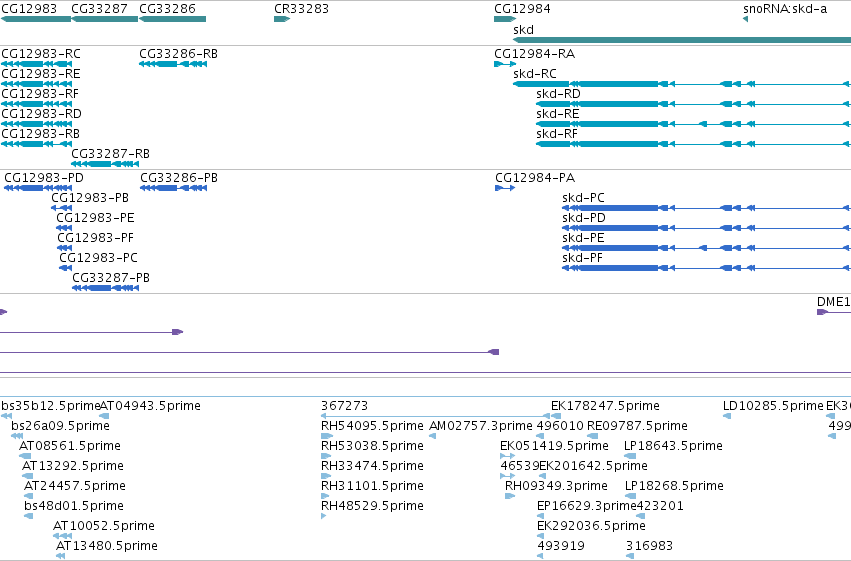Viewport: 851px width, 561px height.
Task: Click the AT24457.5prime EST label
Action: click(75, 486)
